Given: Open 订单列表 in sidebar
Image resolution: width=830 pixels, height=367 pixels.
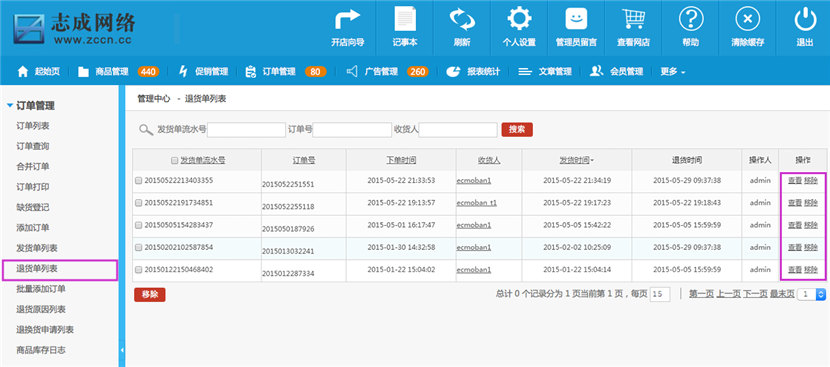Looking at the screenshot, I should pyautogui.click(x=33, y=126).
